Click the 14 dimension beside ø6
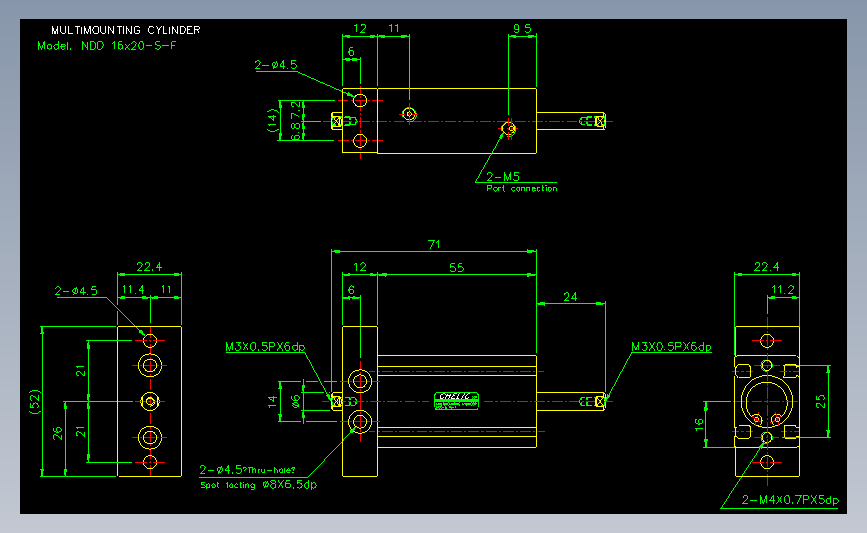867x533 pixels. click(x=272, y=401)
